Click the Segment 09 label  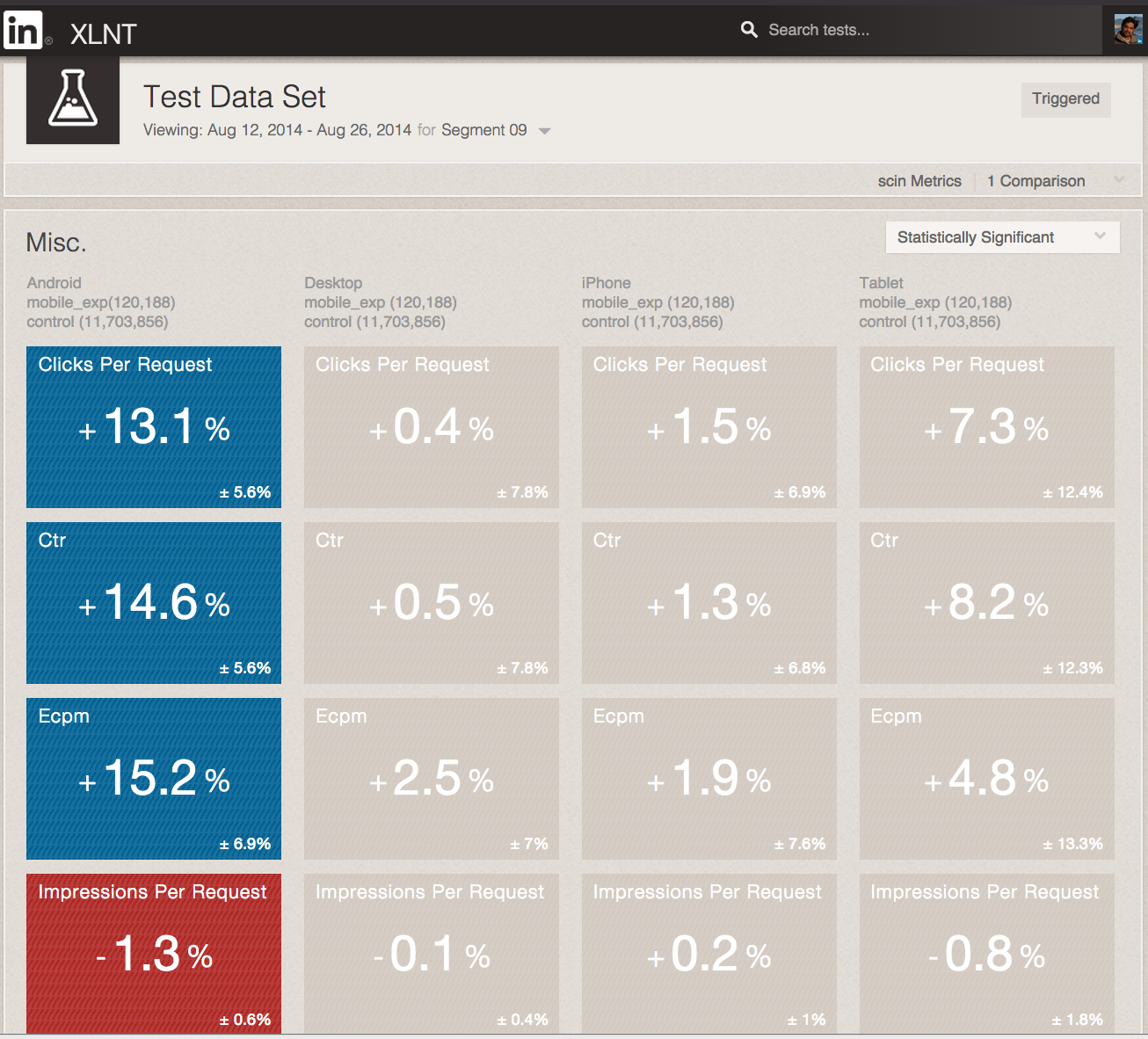[x=483, y=130]
